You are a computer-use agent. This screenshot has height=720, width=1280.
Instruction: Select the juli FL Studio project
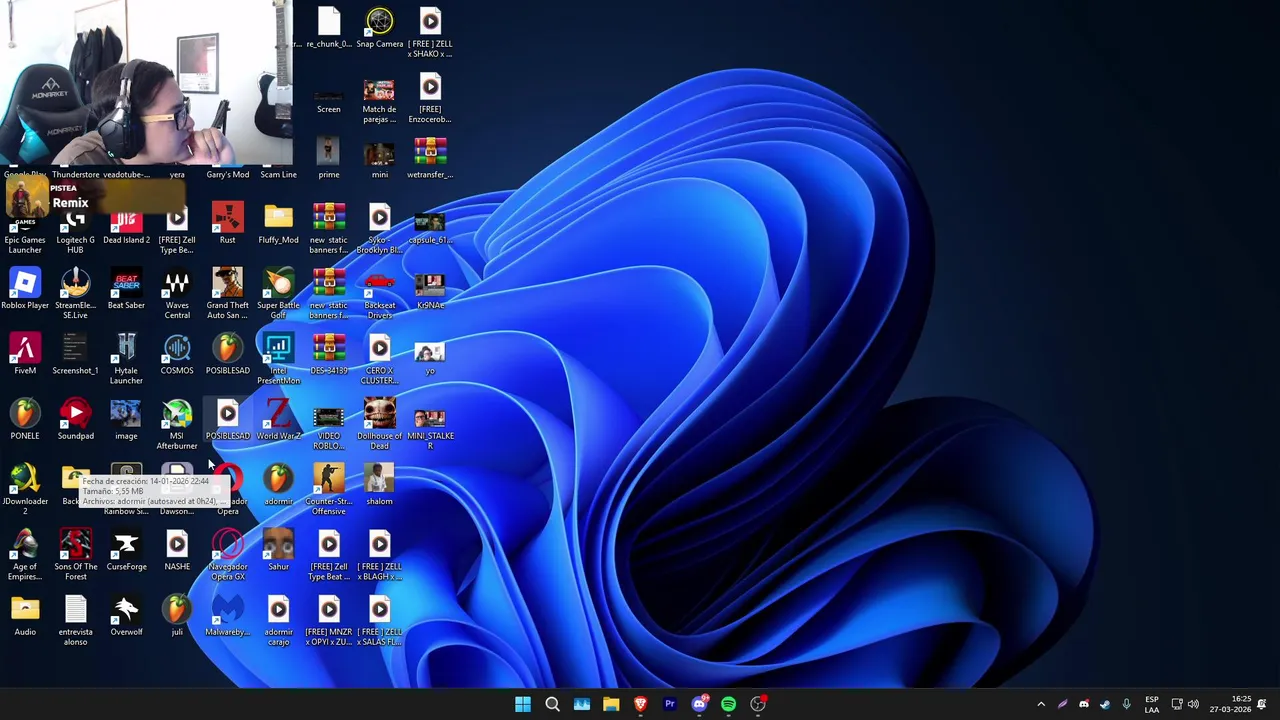177,616
